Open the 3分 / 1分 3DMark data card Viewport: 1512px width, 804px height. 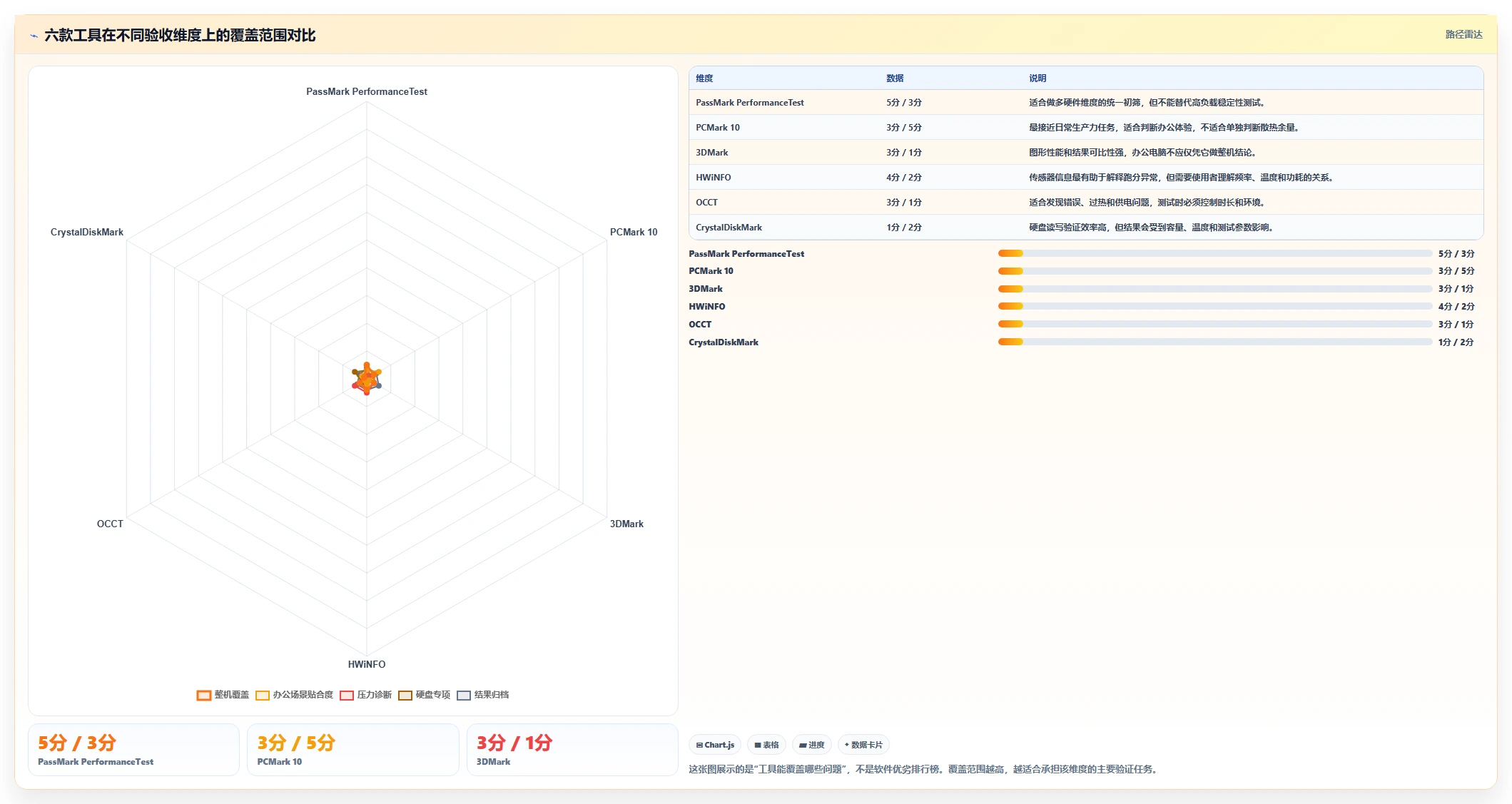coord(572,750)
